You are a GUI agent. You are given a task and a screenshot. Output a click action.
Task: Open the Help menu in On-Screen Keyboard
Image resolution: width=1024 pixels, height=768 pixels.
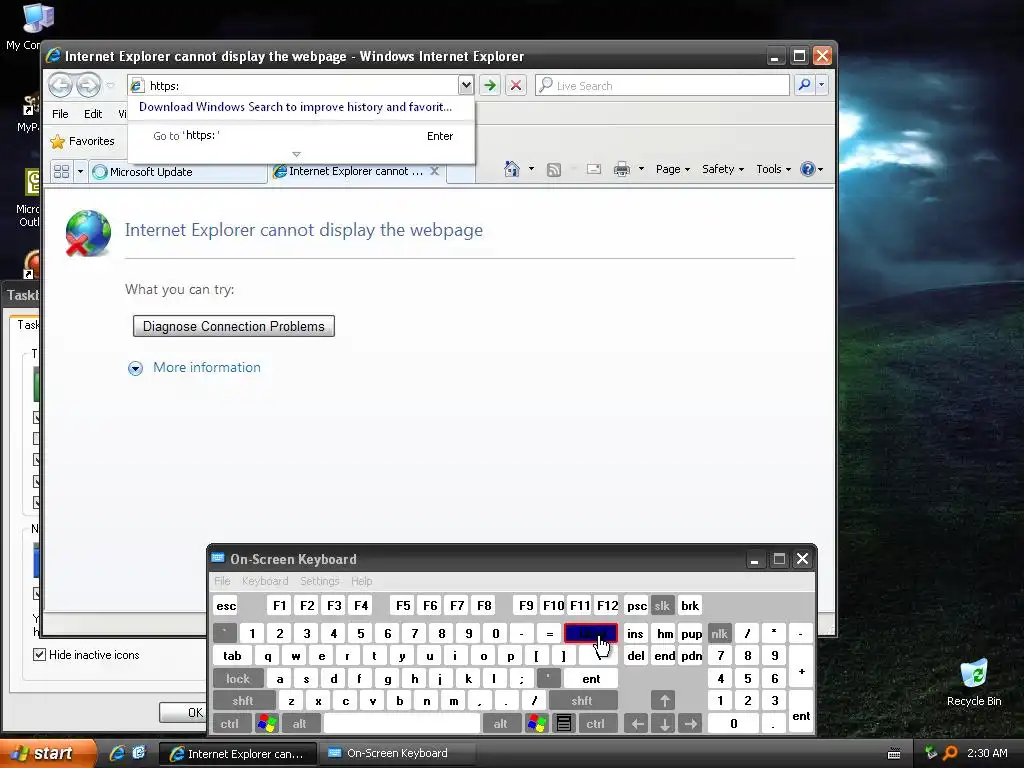(x=361, y=581)
